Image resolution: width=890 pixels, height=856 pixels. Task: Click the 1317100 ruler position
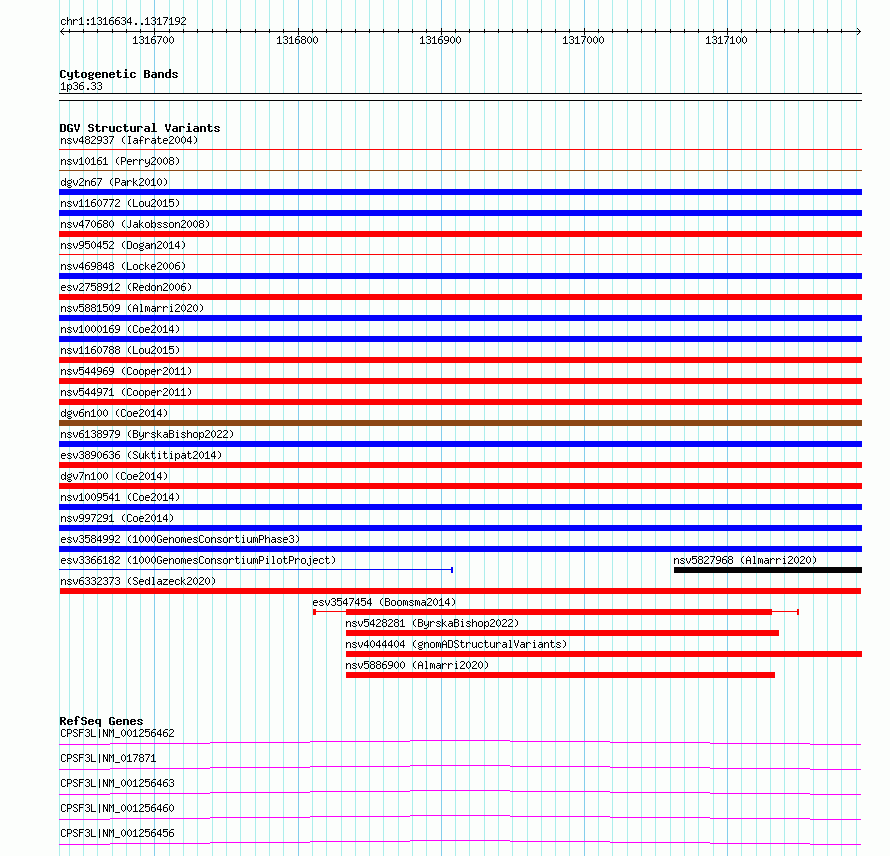[x=727, y=40]
